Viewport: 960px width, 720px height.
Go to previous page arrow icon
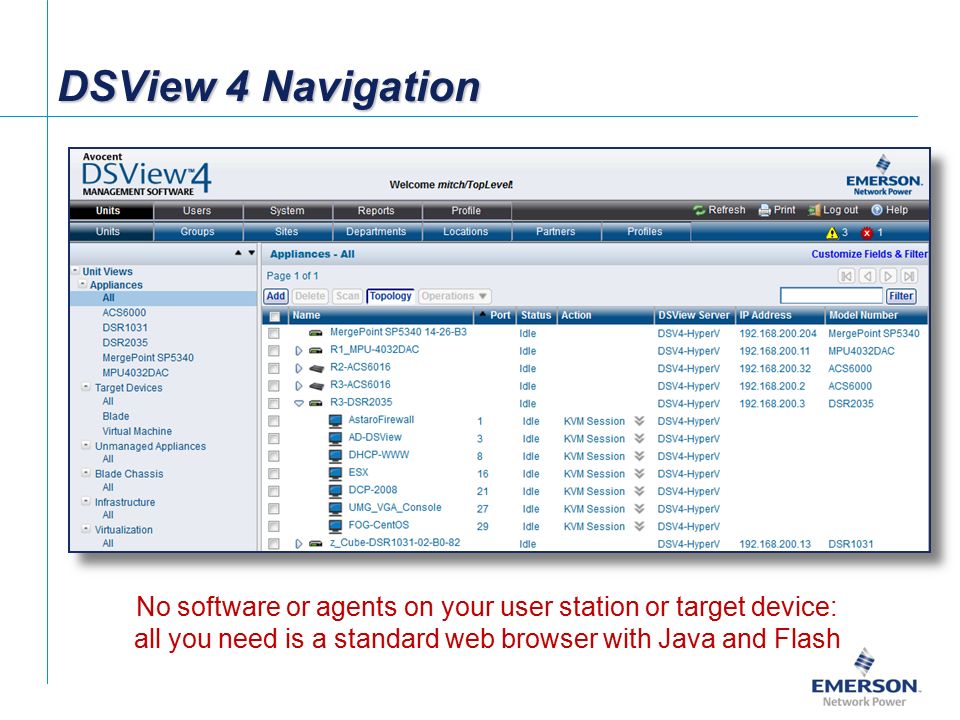(868, 276)
